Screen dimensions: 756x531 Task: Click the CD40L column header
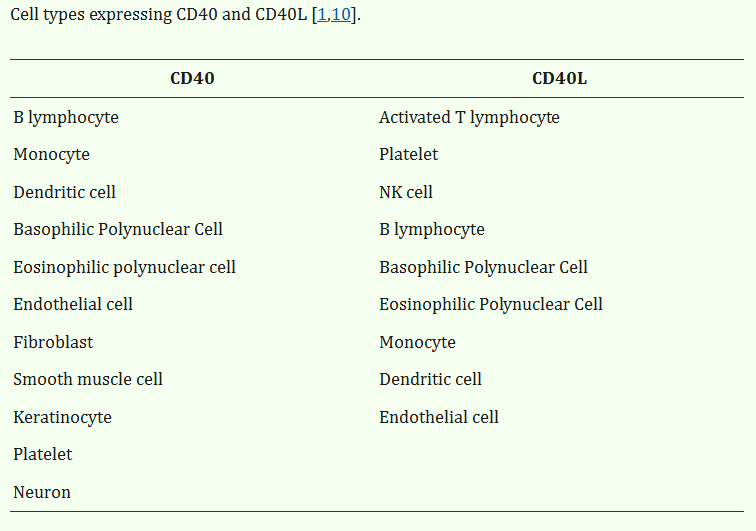click(559, 79)
